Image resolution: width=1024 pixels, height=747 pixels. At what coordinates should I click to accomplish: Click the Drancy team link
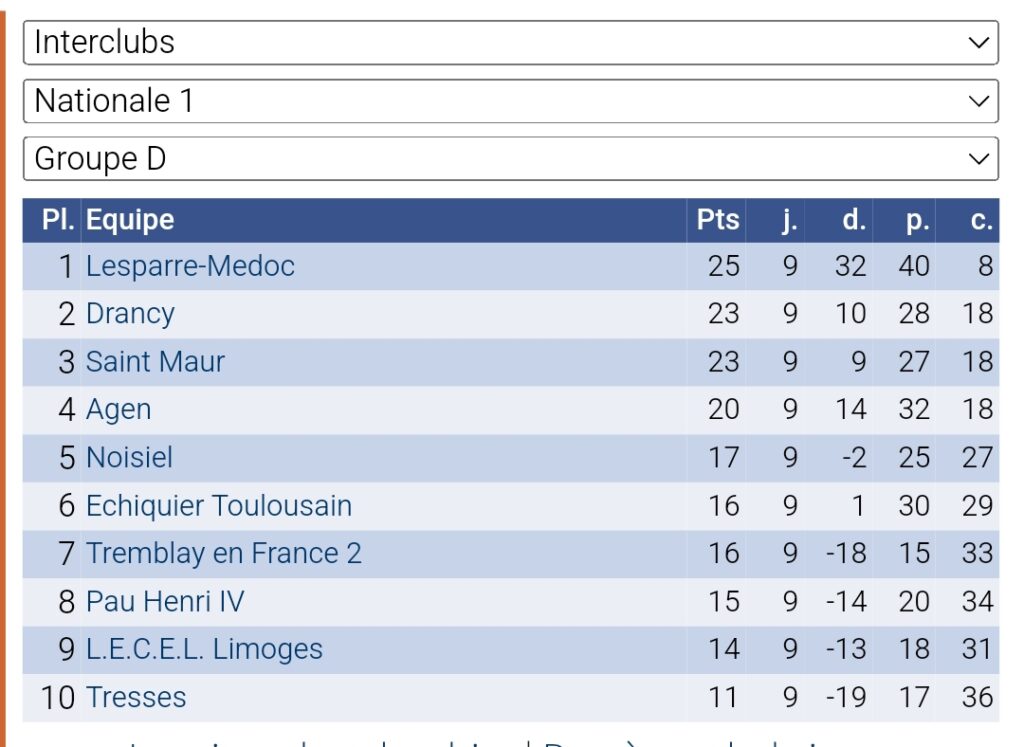[130, 314]
